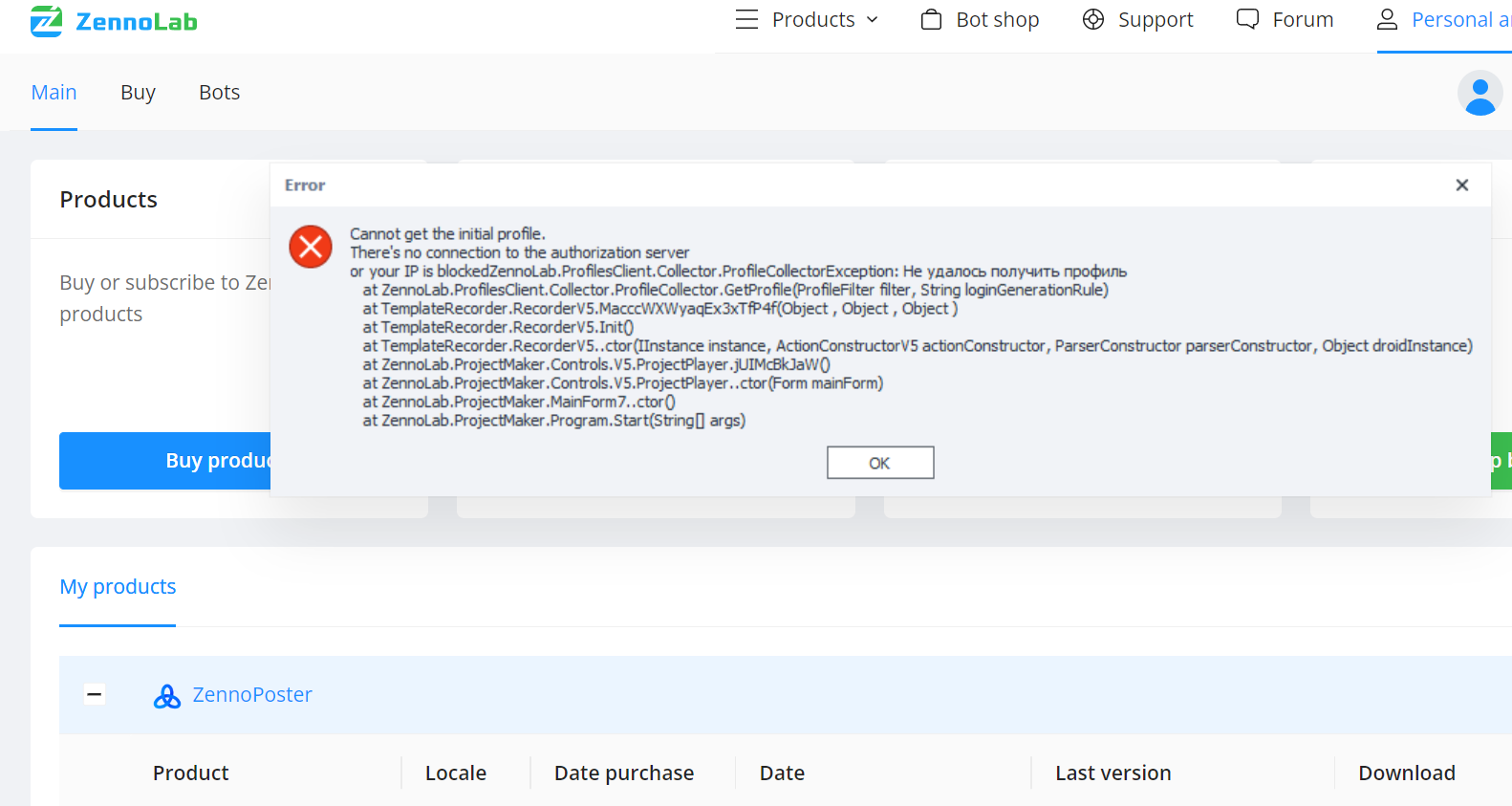The height and width of the screenshot is (806, 1512).
Task: Switch to the Bots tab
Action: coord(219,92)
